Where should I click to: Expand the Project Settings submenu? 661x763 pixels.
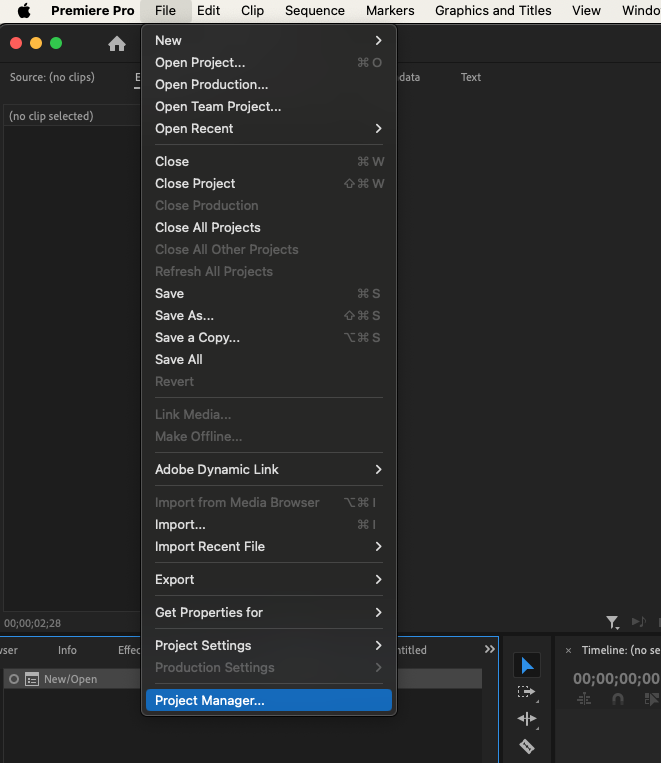point(269,645)
